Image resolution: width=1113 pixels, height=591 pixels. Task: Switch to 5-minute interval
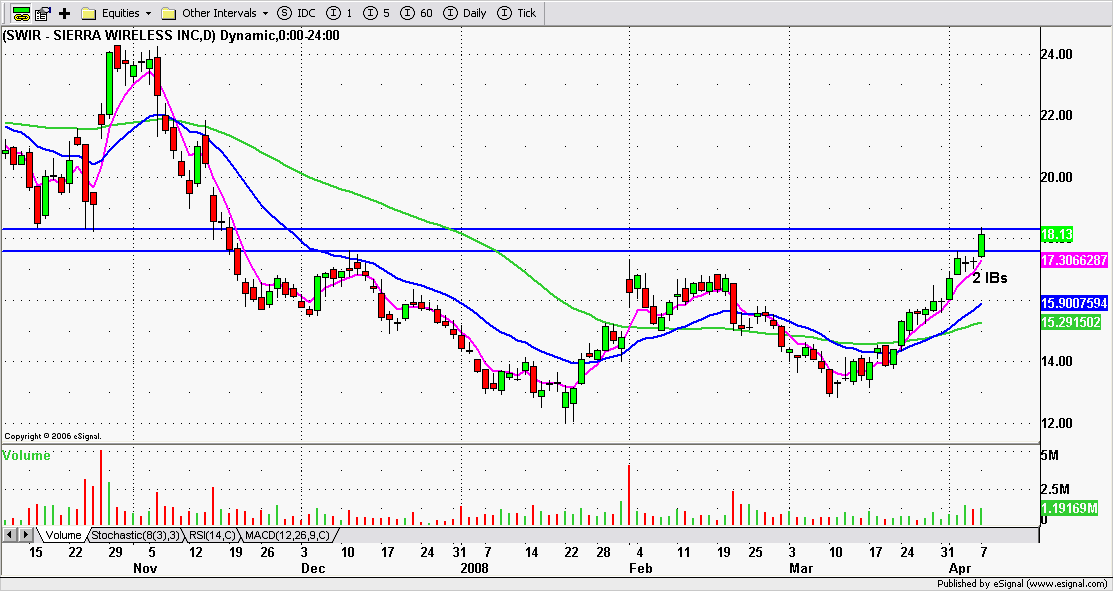point(378,13)
